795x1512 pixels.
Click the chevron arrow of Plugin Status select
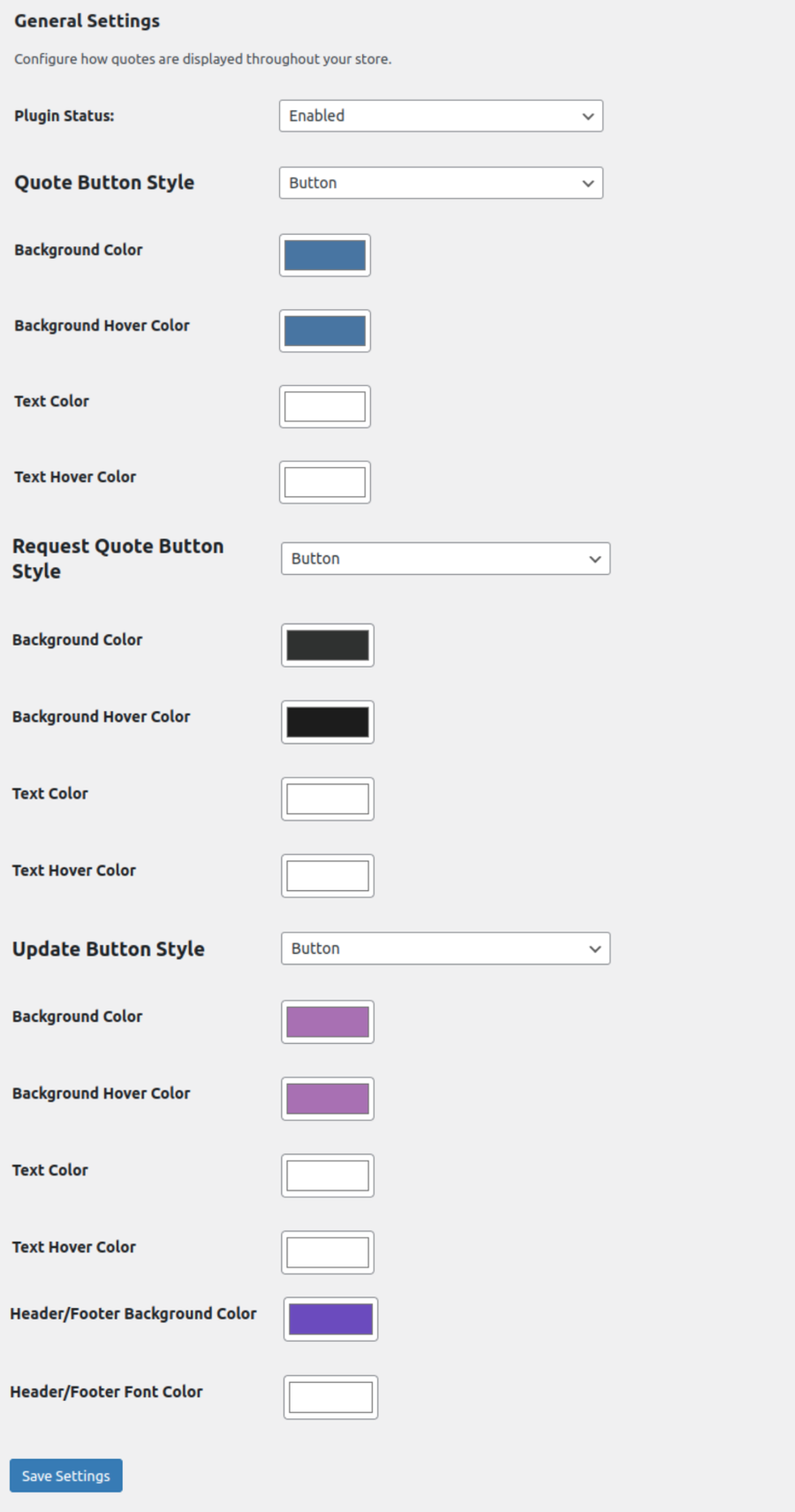click(x=588, y=117)
